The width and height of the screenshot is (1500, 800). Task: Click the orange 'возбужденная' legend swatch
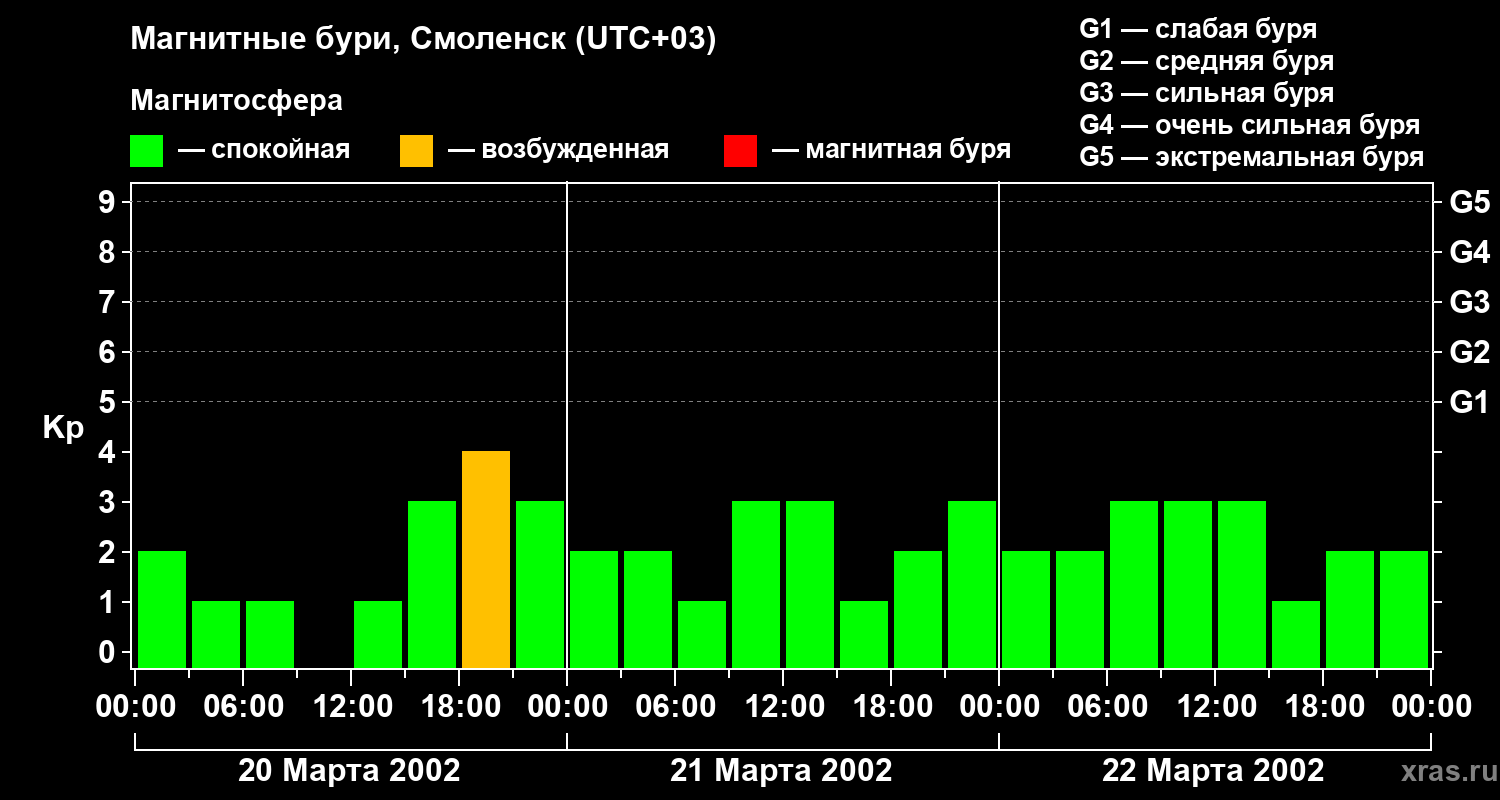[416, 151]
